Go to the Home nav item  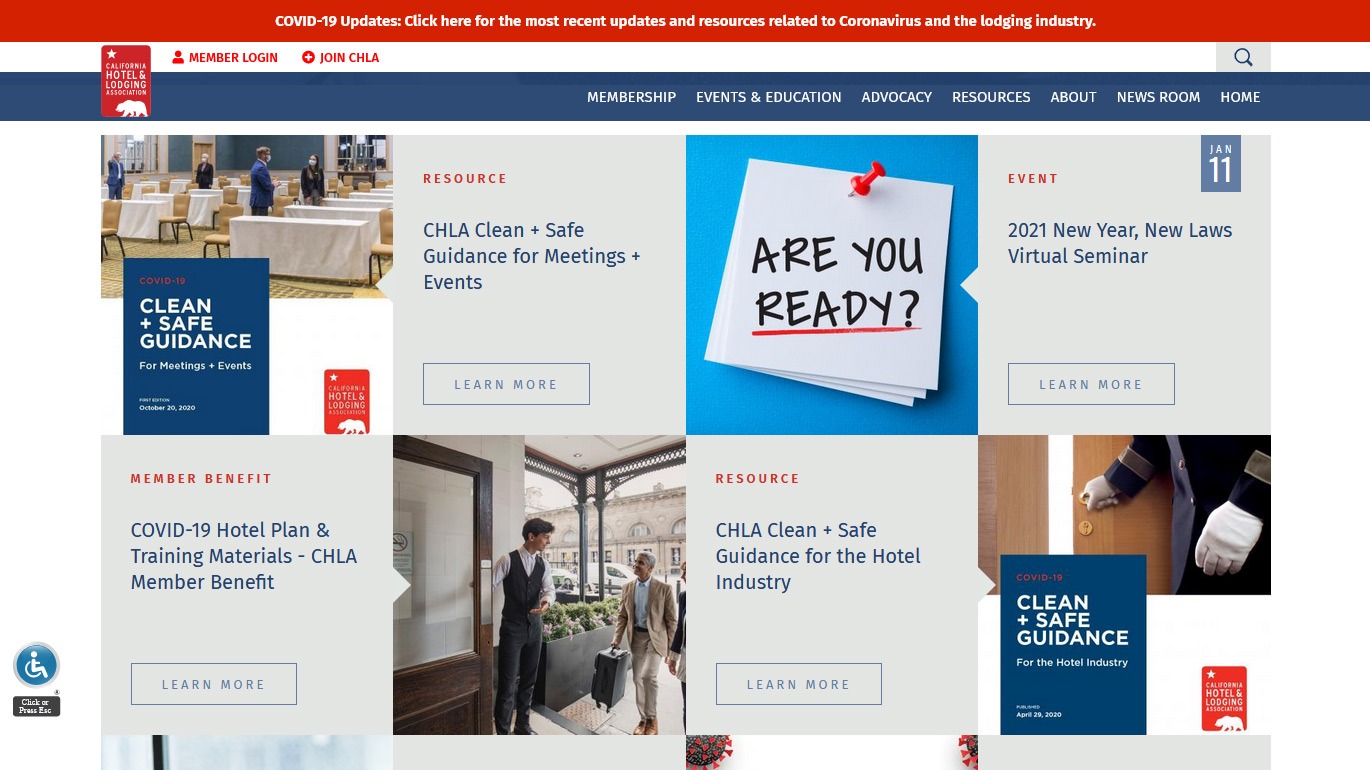pos(1240,97)
